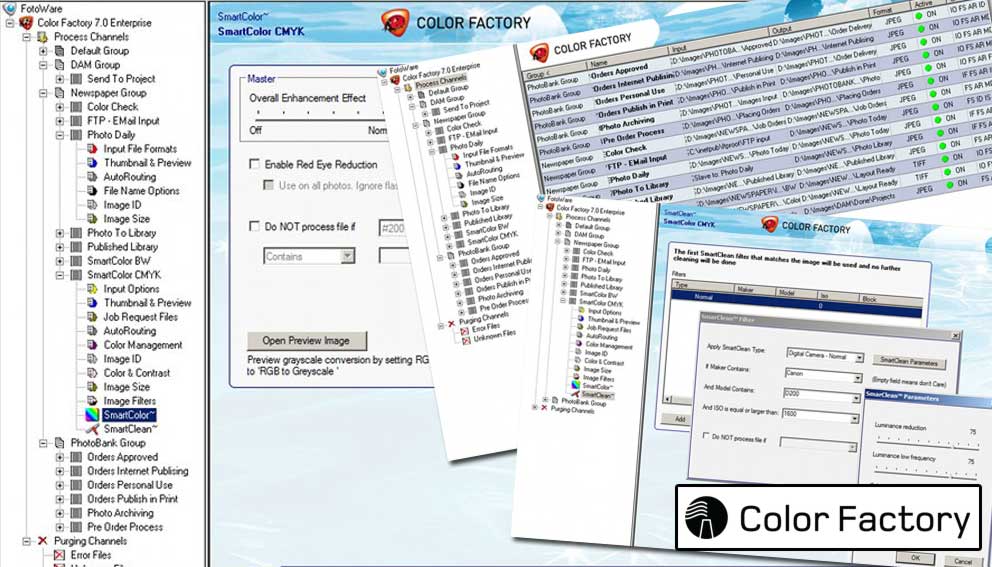
Task: Click Image Filters icon in large tree
Action: tap(92, 401)
